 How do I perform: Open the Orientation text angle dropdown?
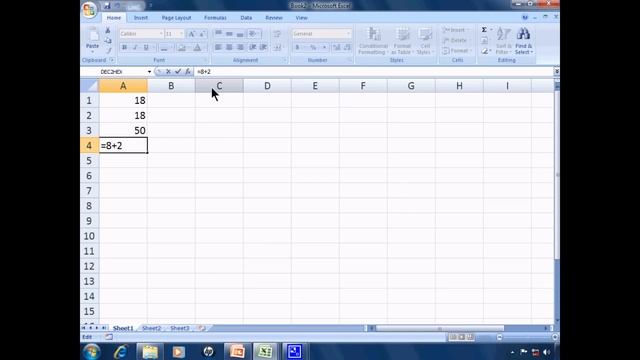[254, 33]
